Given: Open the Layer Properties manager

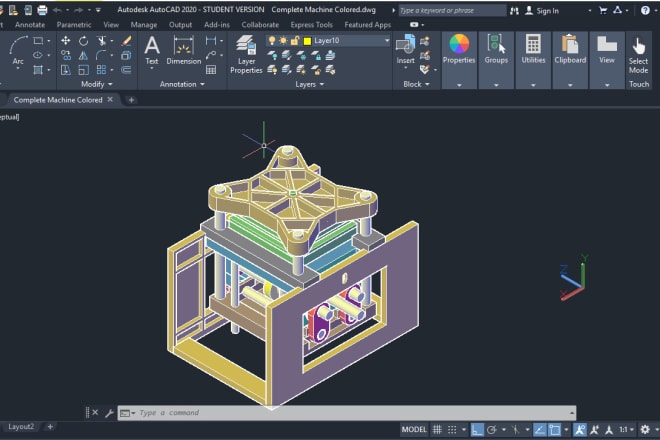Looking at the screenshot, I should tap(246, 55).
